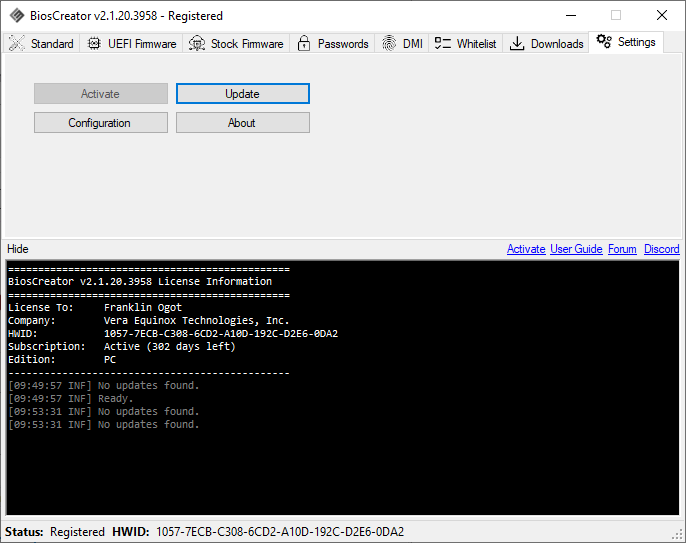
Task: Click the BiosCreator app logo icon
Action: 17,16
